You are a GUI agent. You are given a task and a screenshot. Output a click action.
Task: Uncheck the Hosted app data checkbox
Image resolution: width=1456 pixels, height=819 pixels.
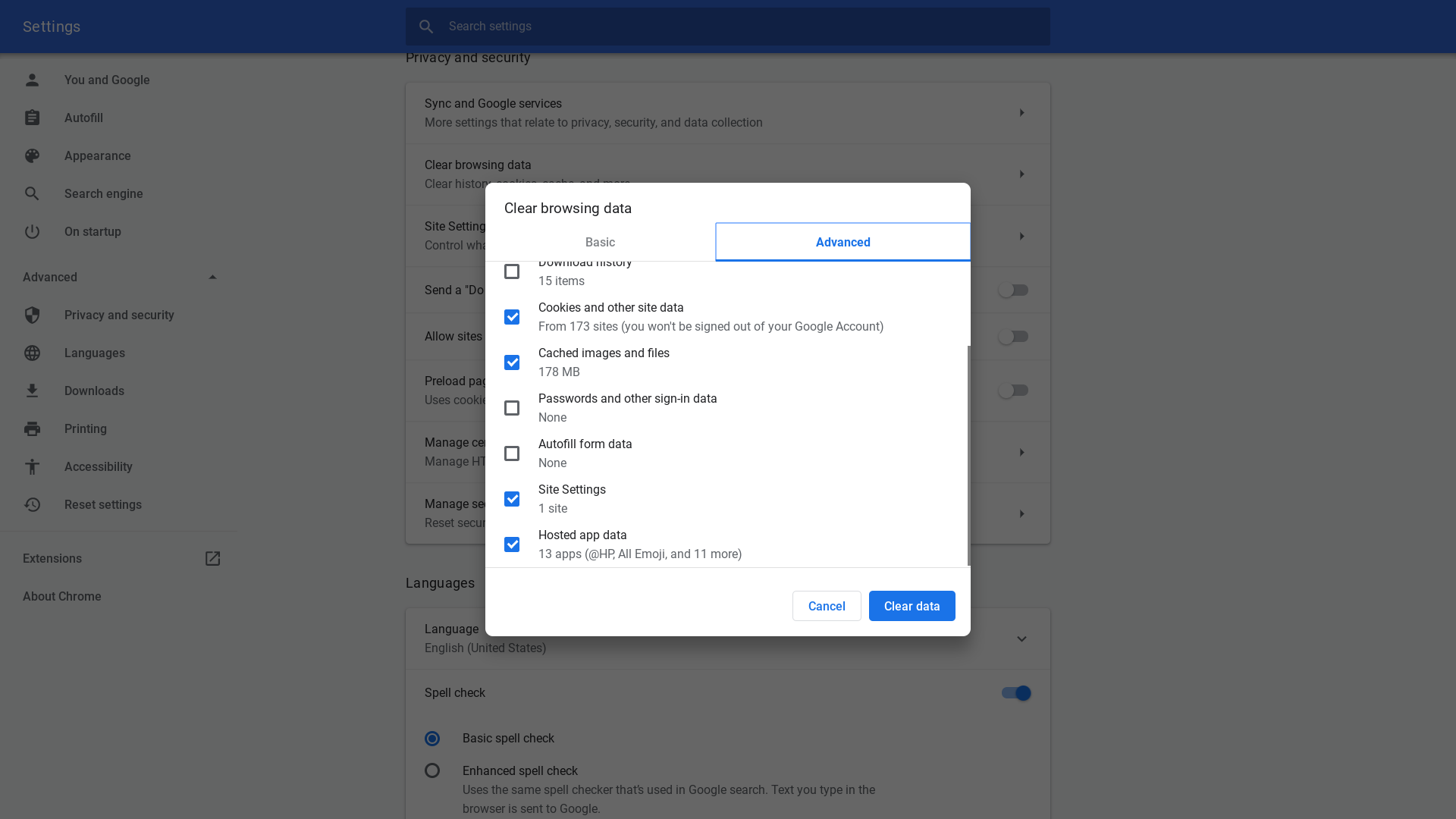click(512, 544)
